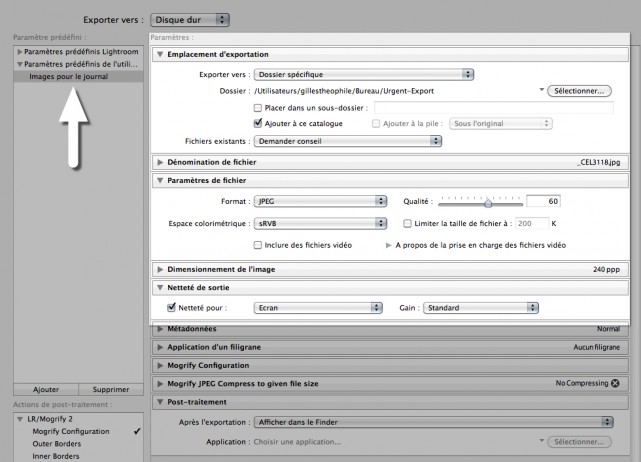
Task: Collapse 'Paramètres prédéfinis de l'utili...' group
Action: [19, 64]
